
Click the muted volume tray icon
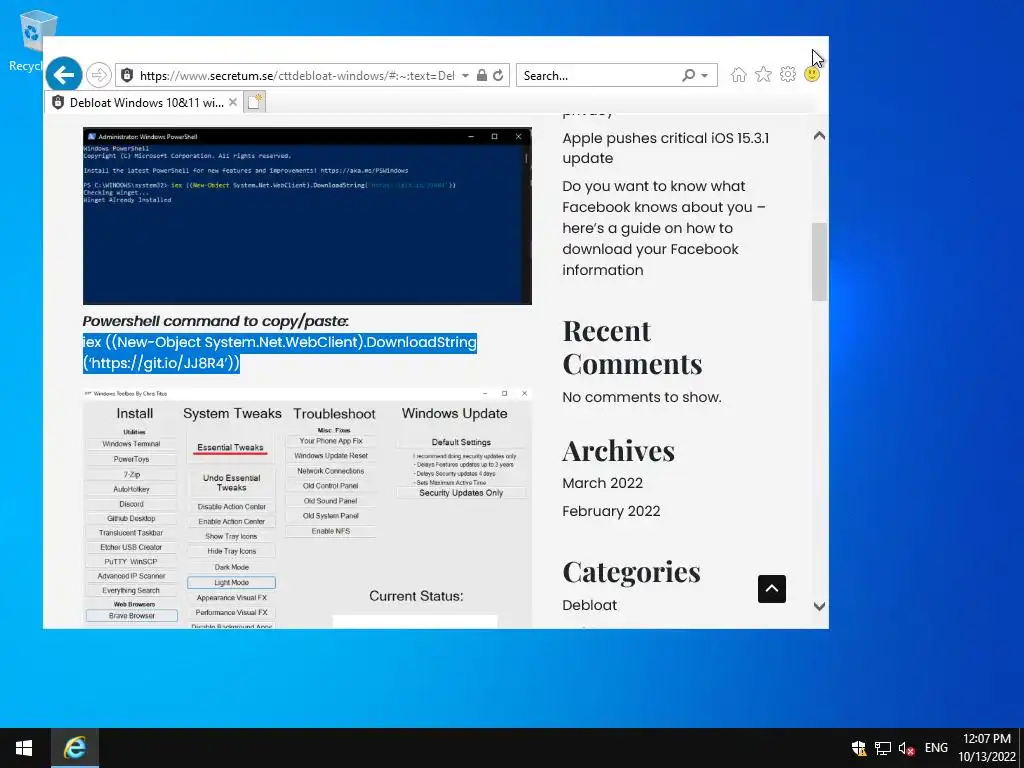click(x=906, y=748)
